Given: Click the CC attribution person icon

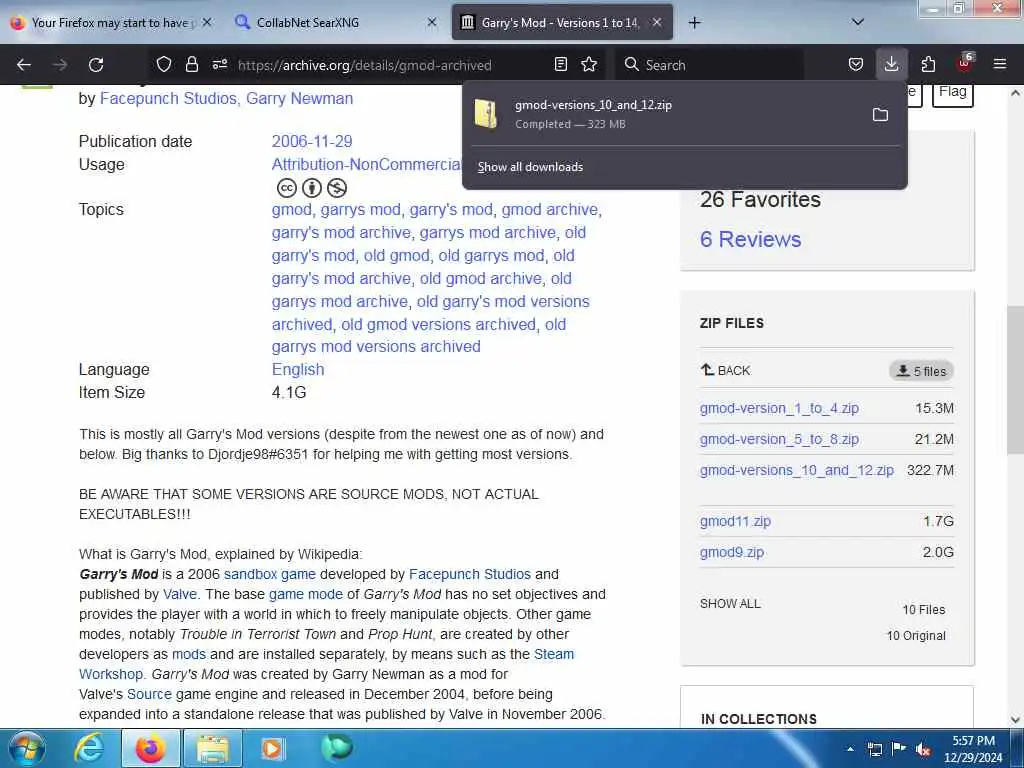Looking at the screenshot, I should (312, 188).
